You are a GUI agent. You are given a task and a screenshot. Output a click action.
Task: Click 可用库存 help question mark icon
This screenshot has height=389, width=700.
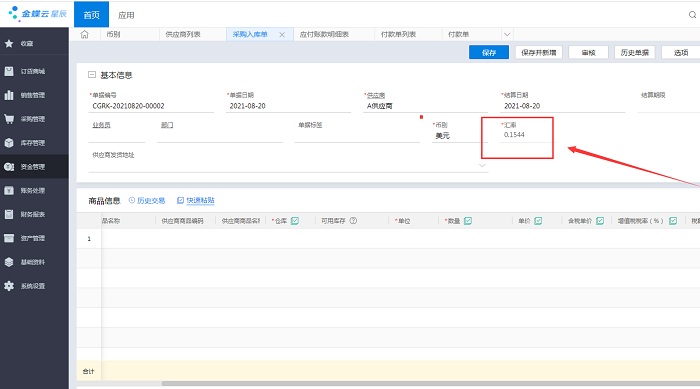point(353,221)
